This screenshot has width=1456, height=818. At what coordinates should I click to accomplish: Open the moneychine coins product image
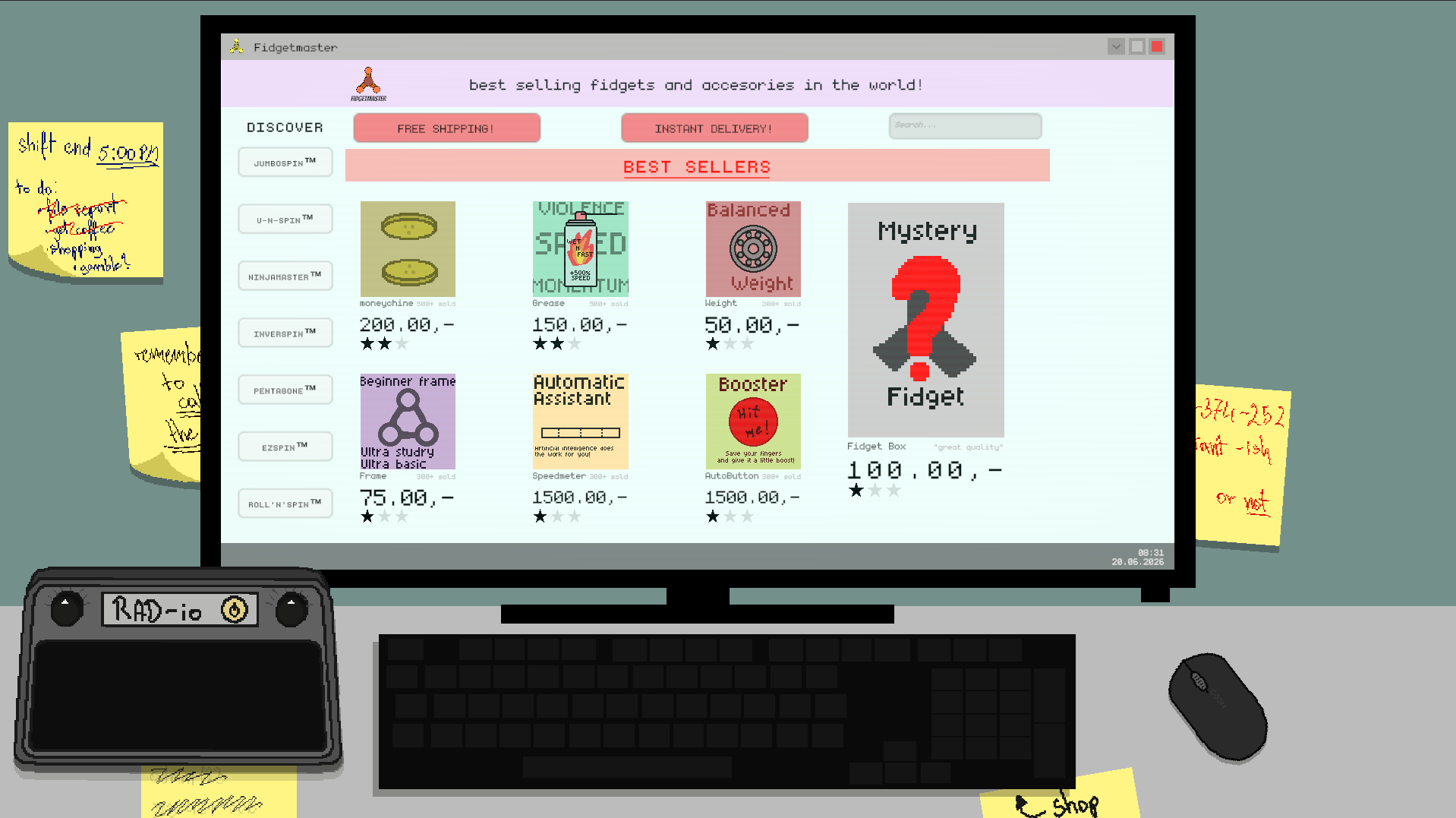[408, 249]
